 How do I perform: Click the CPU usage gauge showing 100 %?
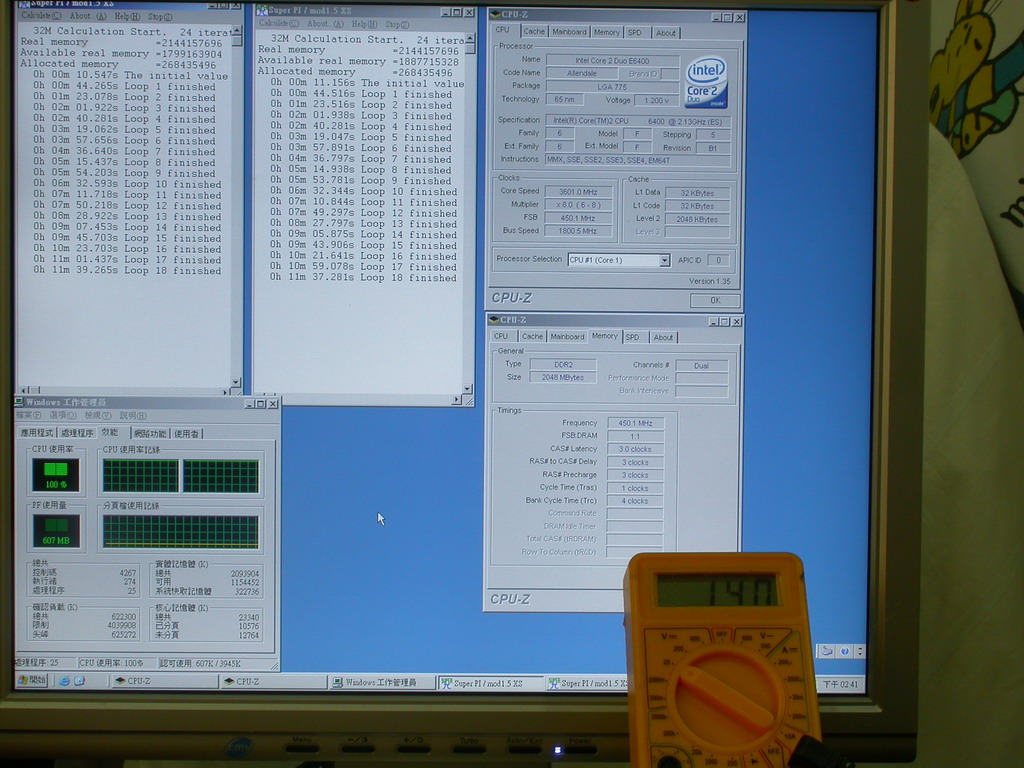56,475
